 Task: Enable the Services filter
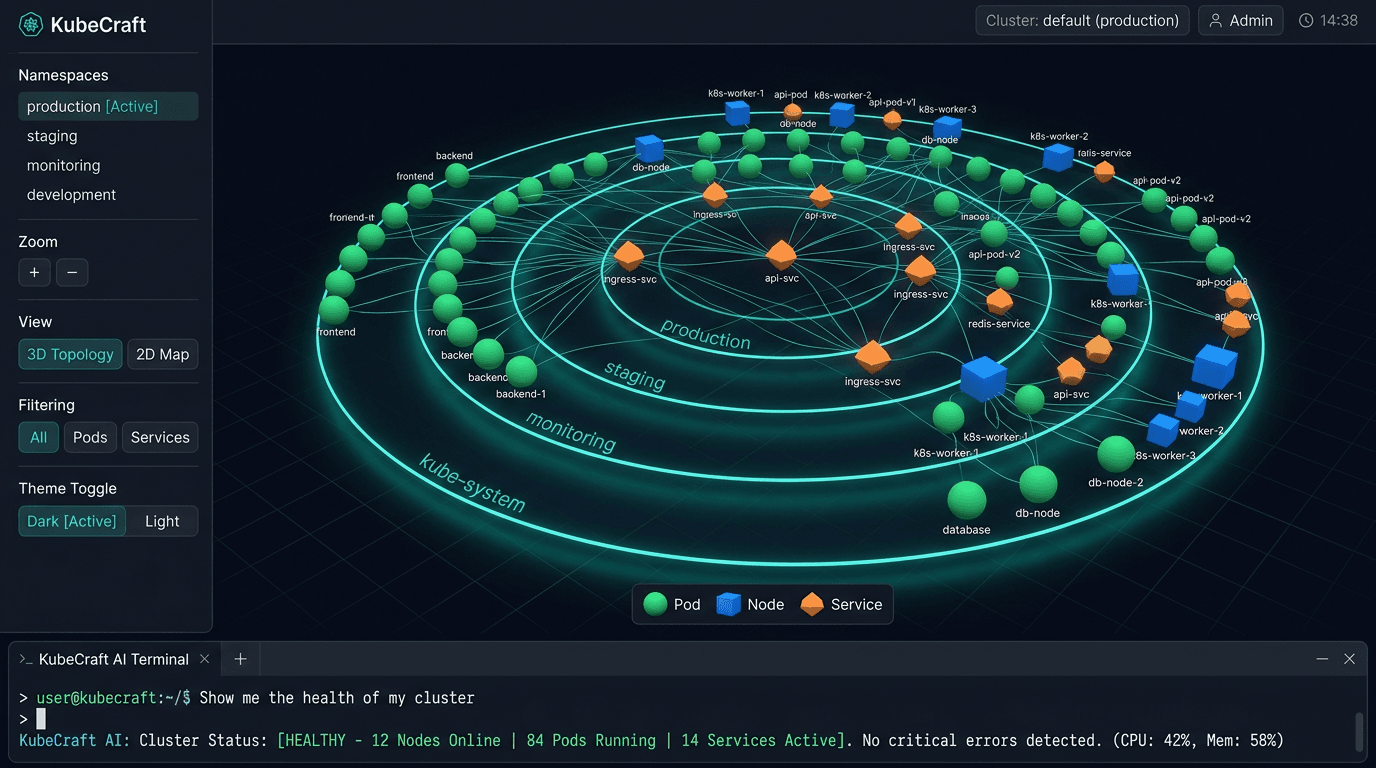coord(159,437)
